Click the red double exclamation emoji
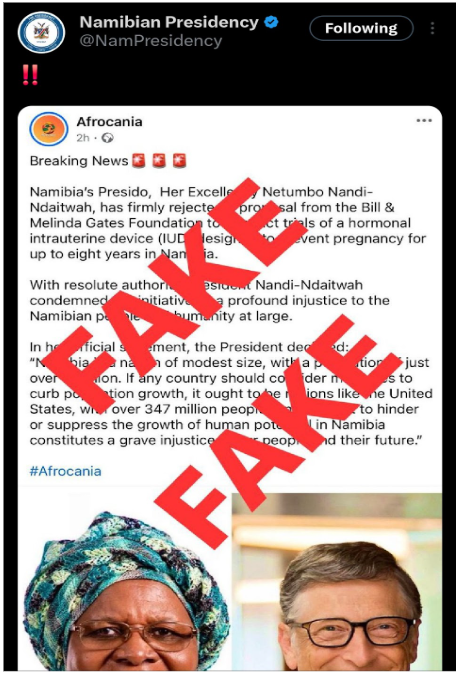Viewport: 458px width, 673px height. tap(30, 75)
